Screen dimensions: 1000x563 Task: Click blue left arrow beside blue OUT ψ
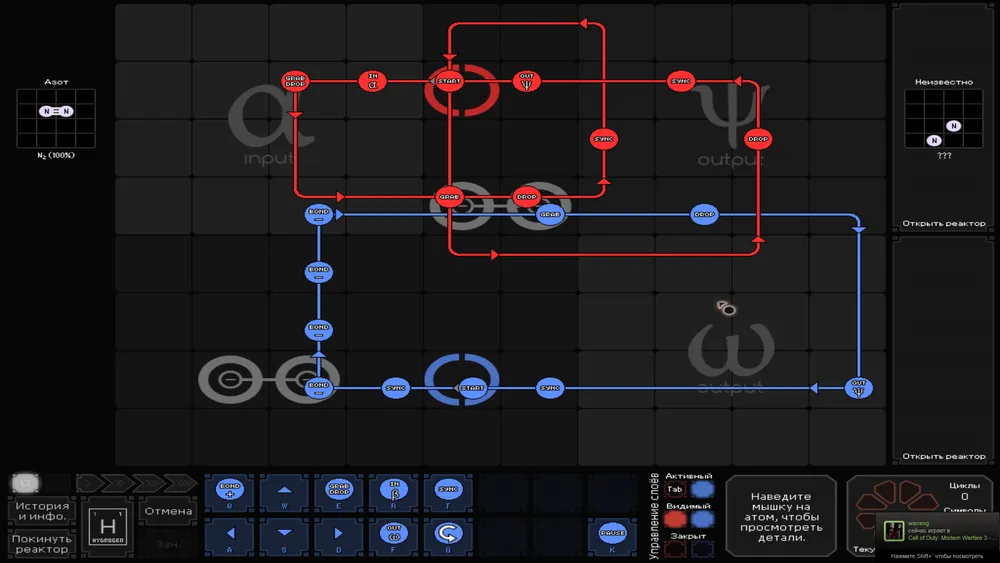[x=814, y=388]
